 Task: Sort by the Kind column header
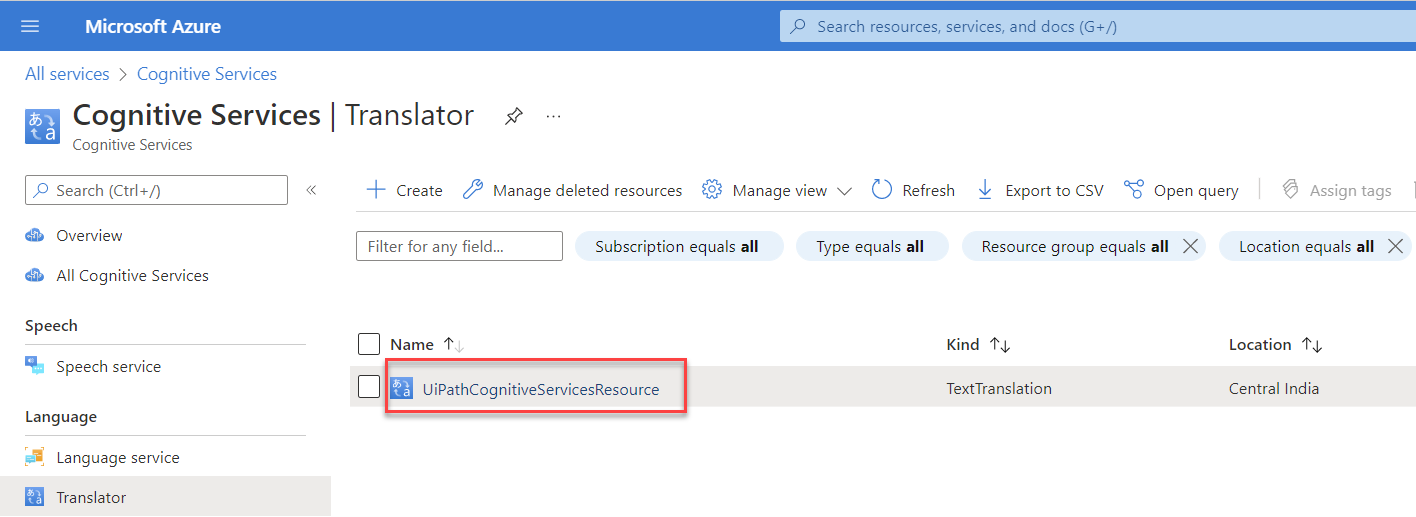[963, 344]
